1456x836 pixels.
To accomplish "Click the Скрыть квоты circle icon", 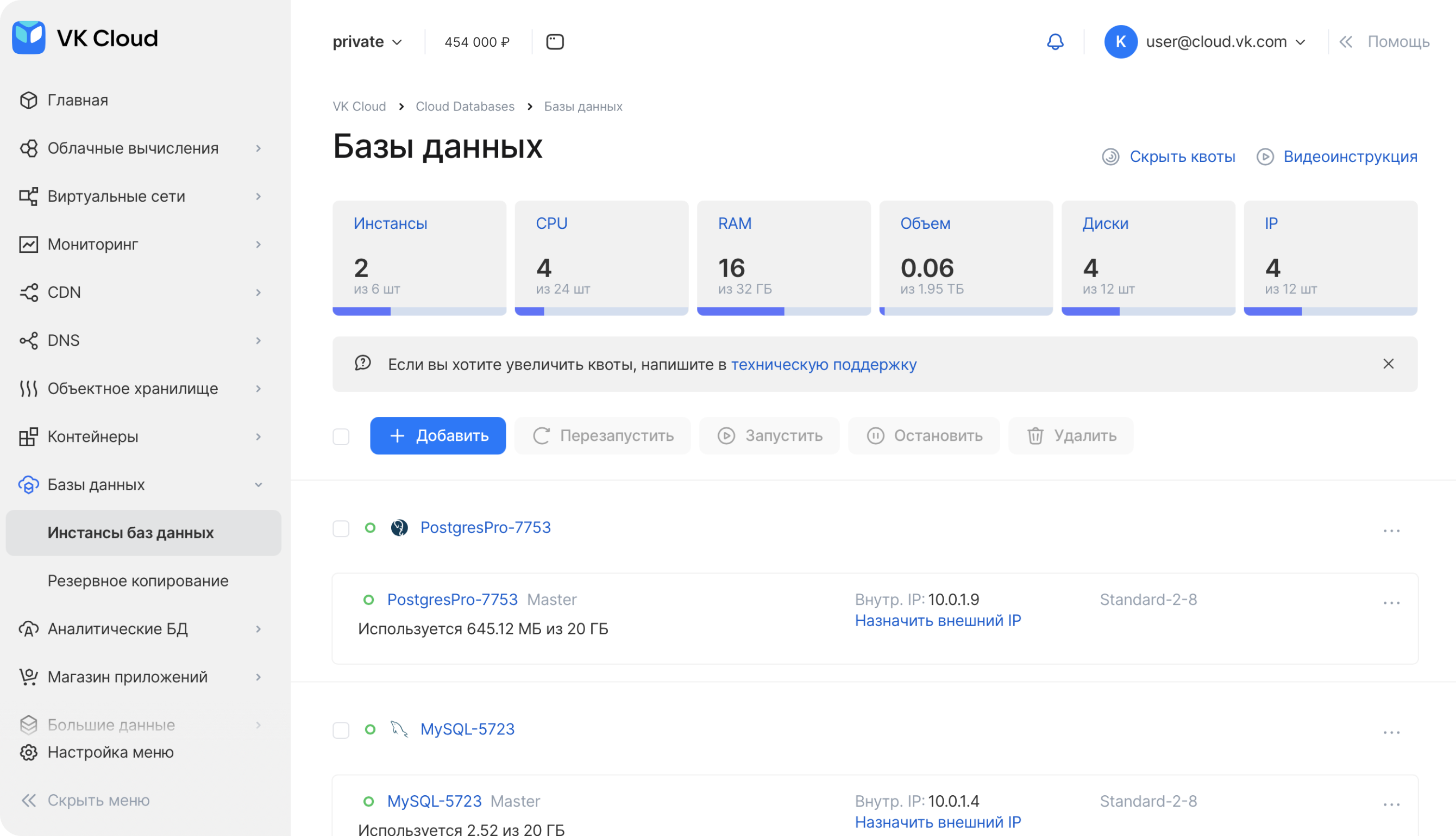I will [1110, 157].
